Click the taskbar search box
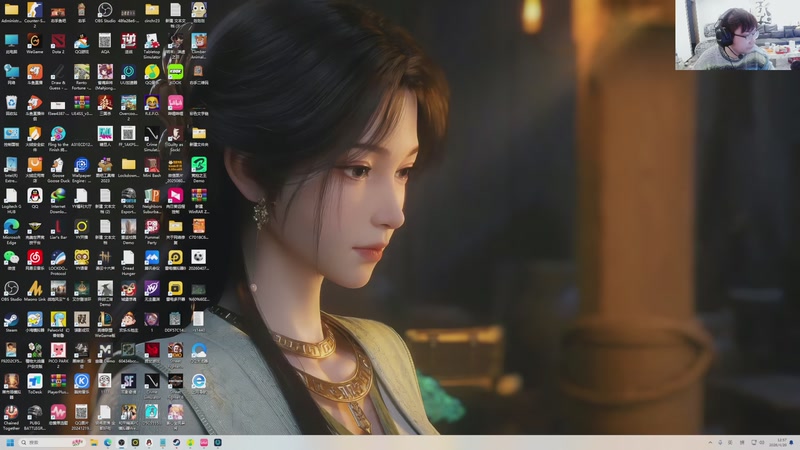 (x=52, y=442)
